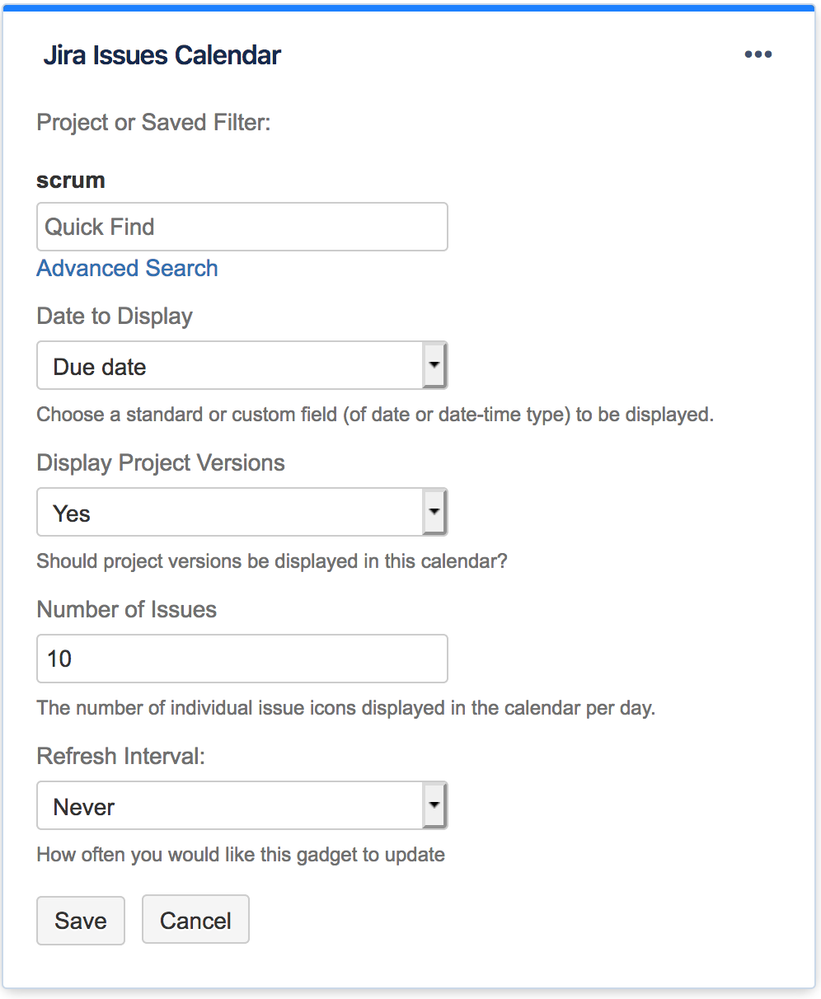
Task: Open the gadget's three-dot options menu
Action: 758,55
